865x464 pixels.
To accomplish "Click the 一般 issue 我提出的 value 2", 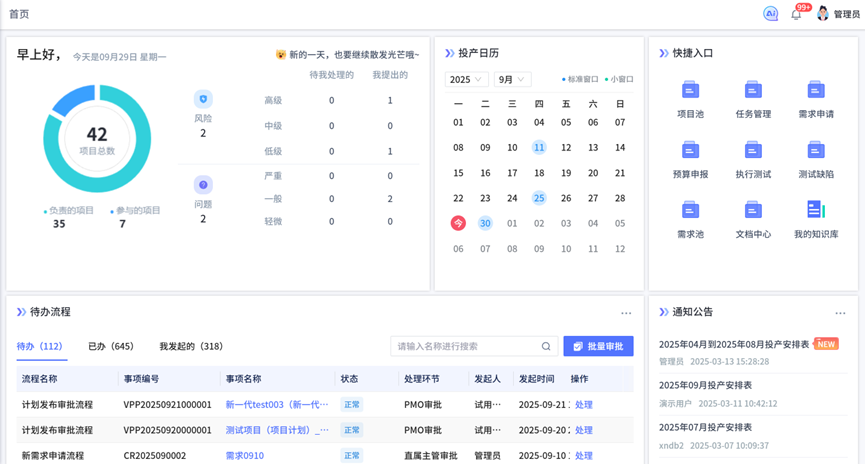I will (390, 199).
